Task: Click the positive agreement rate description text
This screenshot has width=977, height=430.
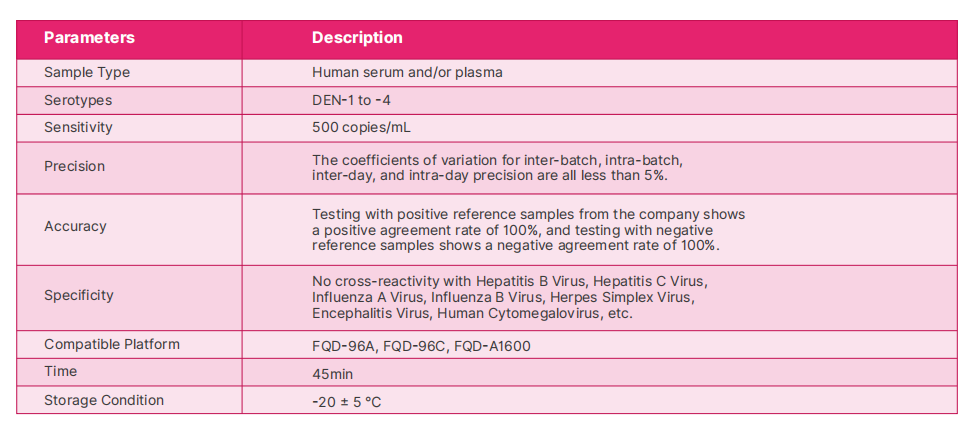Action: coord(528,230)
